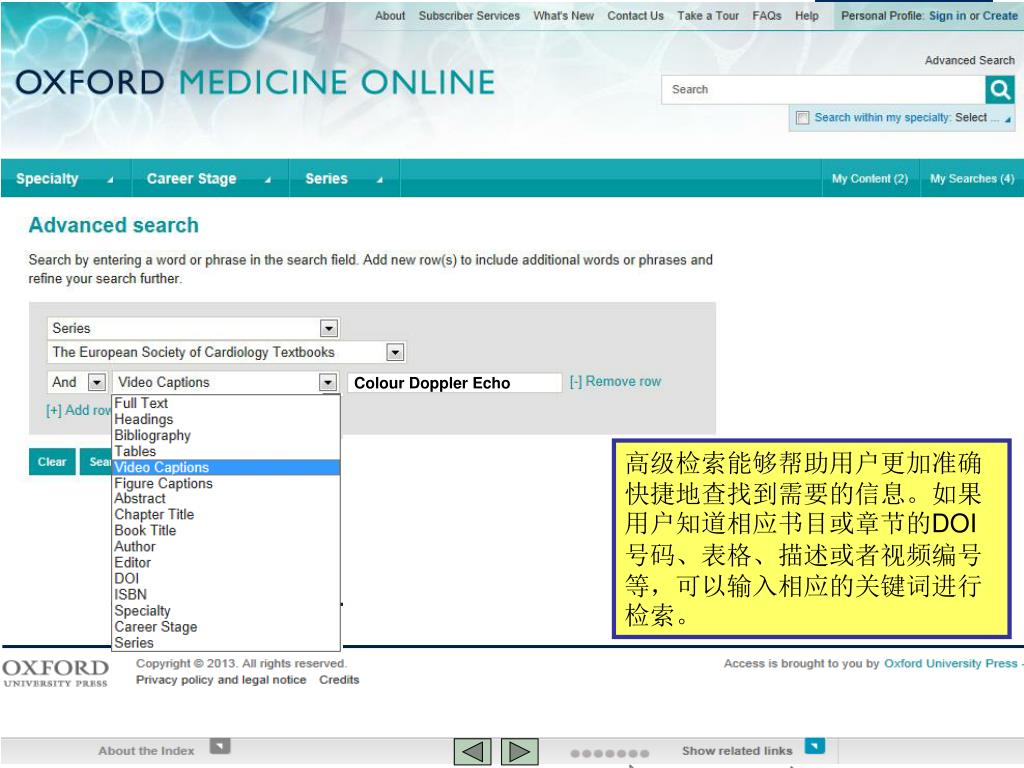Click the About the Index arrow icon
This screenshot has width=1024, height=768.
click(x=220, y=746)
